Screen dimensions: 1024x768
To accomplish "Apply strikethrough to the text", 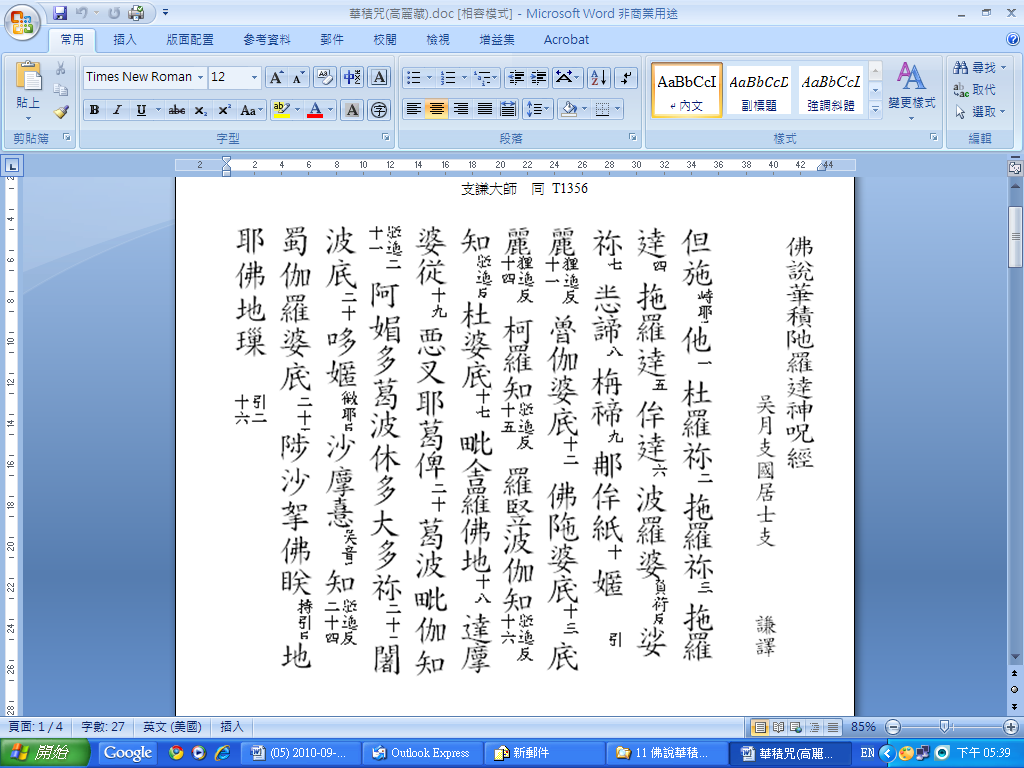I will tap(177, 110).
